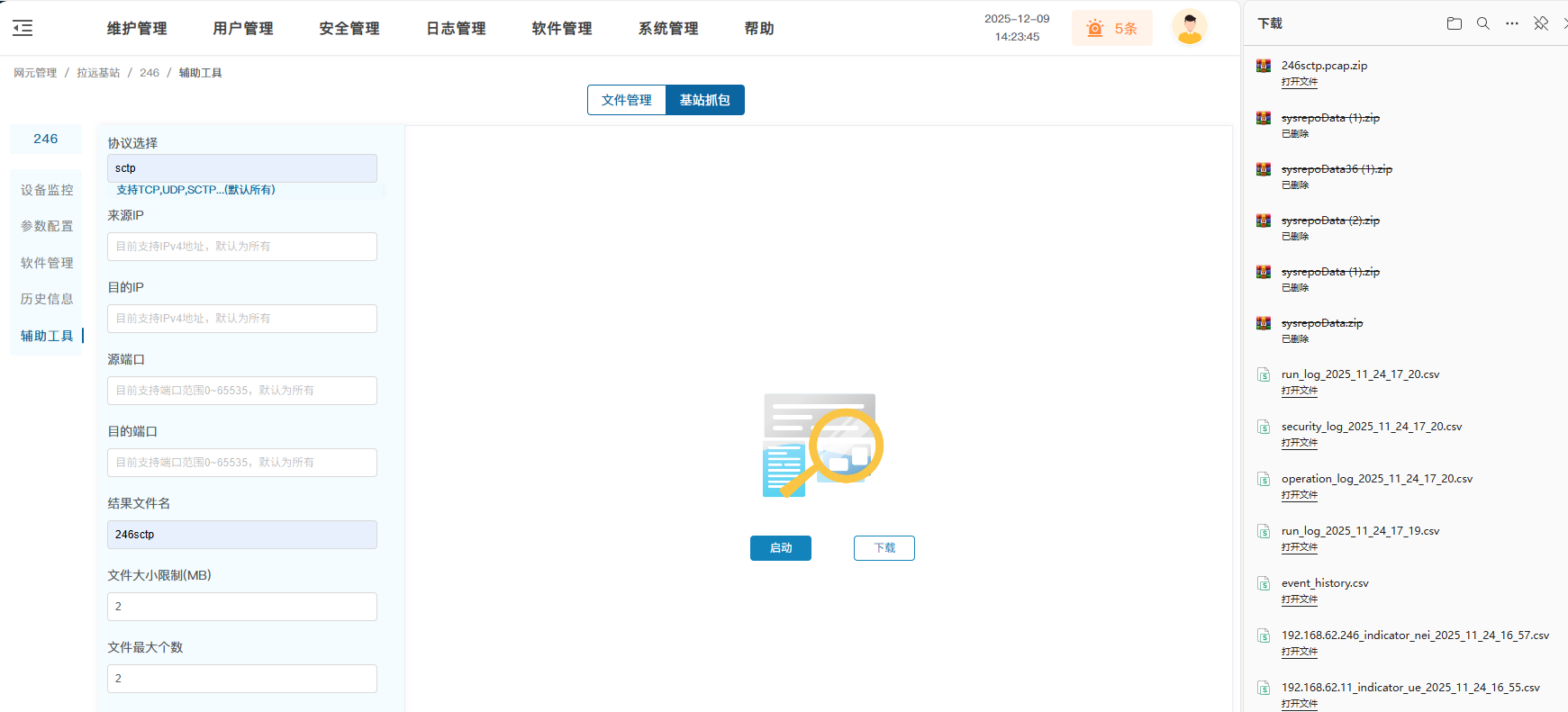
Task: Select 设备监控 in the side navigation
Action: 47,190
